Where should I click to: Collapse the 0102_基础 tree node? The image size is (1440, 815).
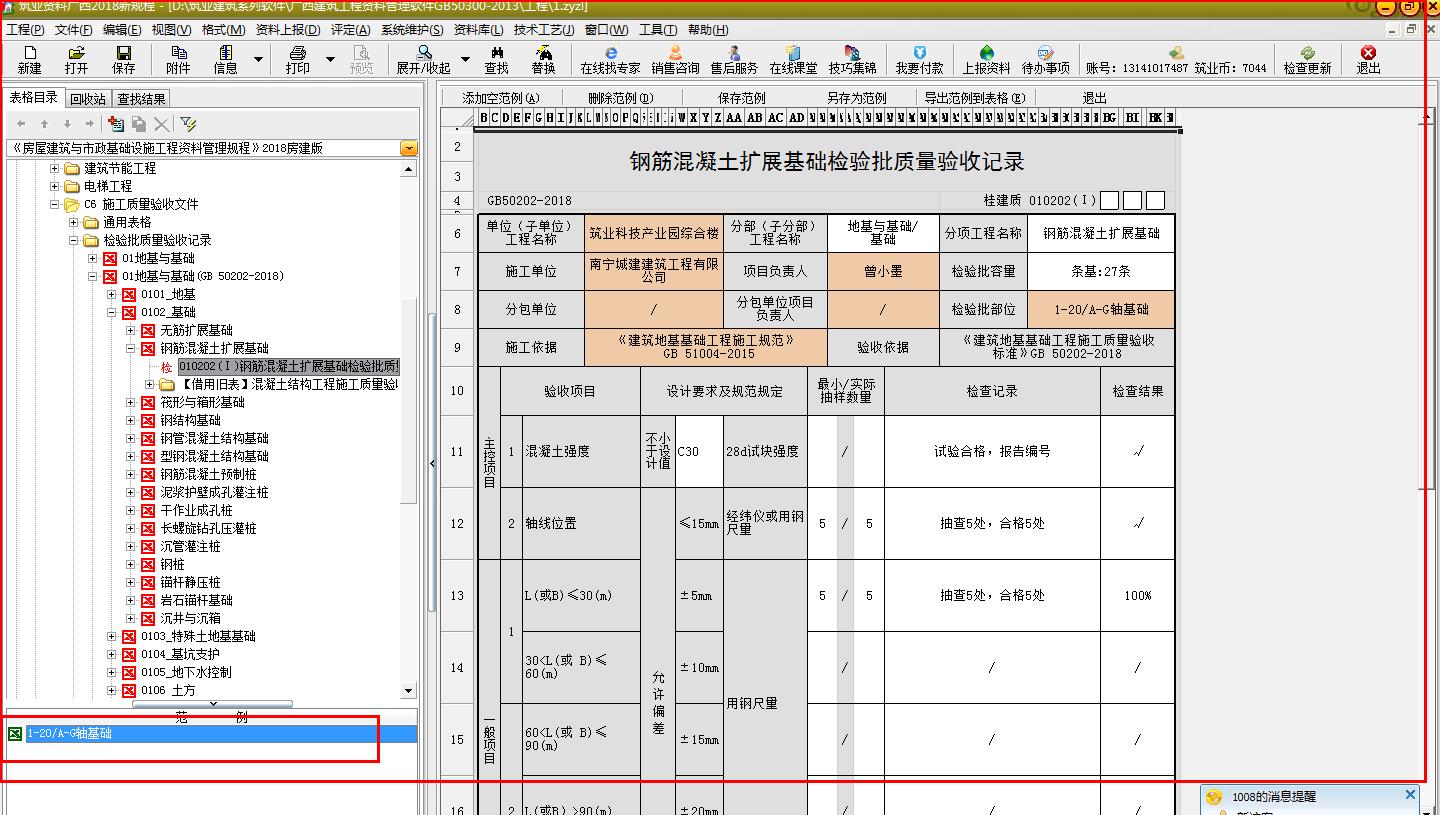112,312
